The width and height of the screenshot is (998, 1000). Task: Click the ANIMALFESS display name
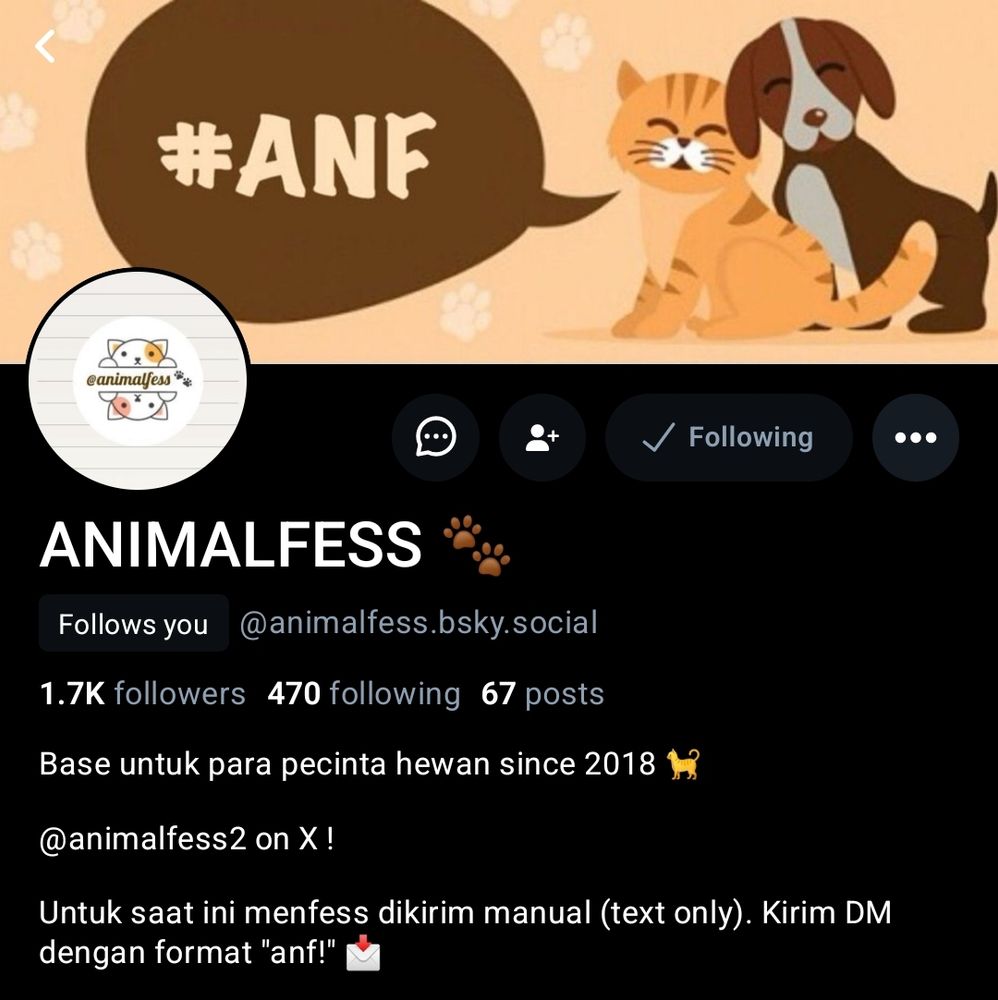pyautogui.click(x=230, y=544)
